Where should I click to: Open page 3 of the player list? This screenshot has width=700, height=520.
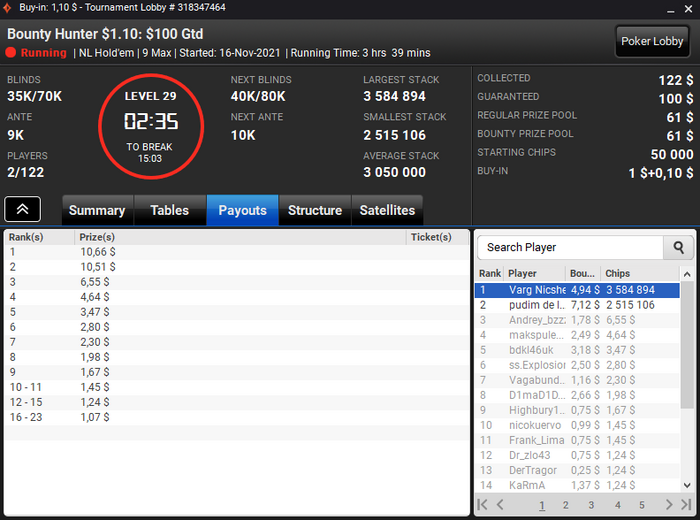(591, 505)
